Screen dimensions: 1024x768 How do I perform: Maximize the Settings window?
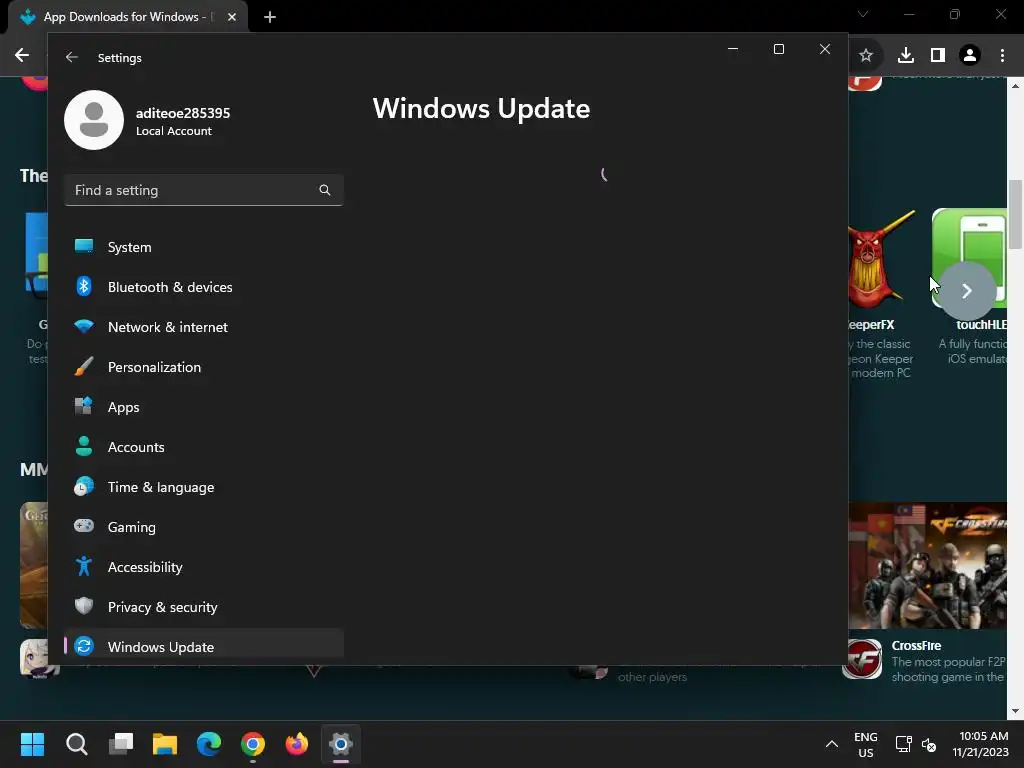[778, 49]
